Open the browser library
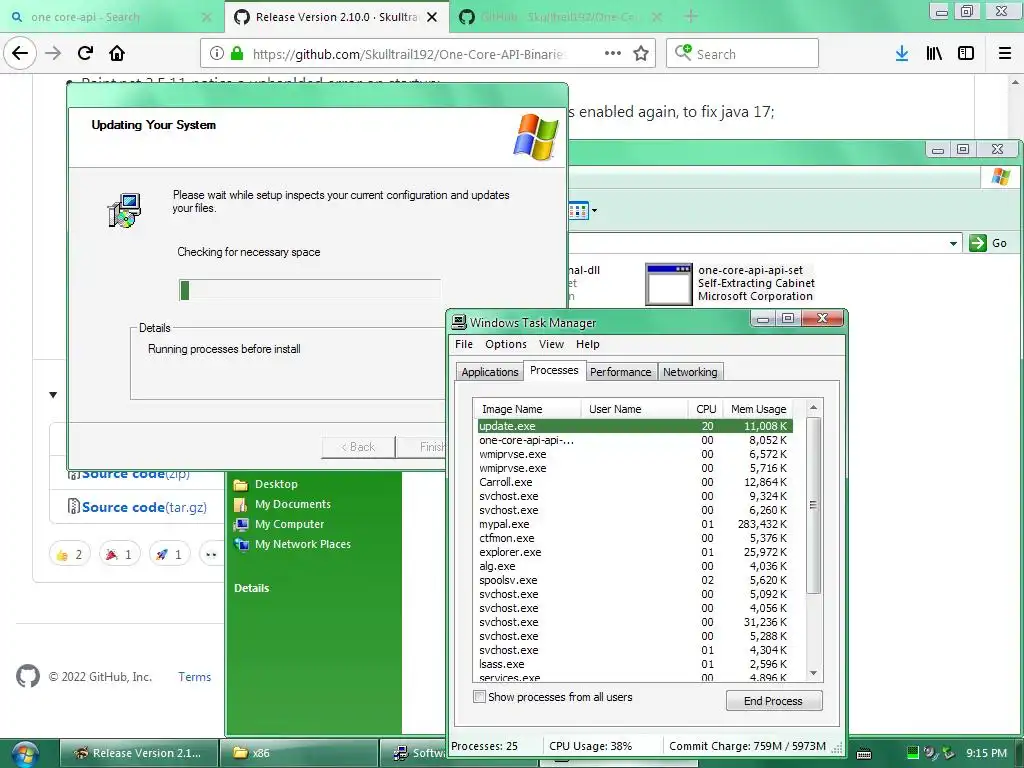This screenshot has height=768, width=1024. [934, 54]
